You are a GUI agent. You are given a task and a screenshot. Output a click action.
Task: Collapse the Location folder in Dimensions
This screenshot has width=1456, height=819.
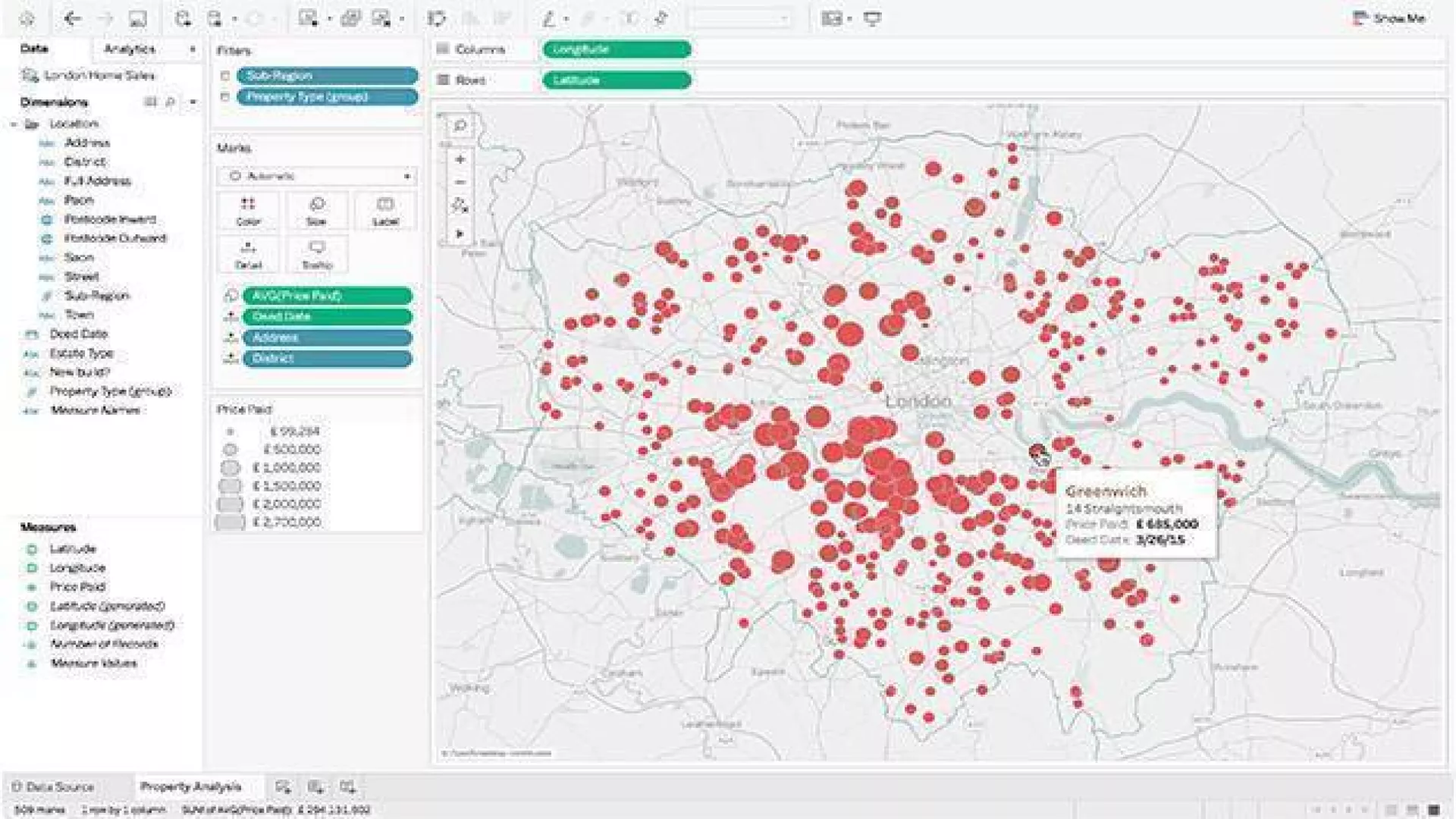click(14, 124)
